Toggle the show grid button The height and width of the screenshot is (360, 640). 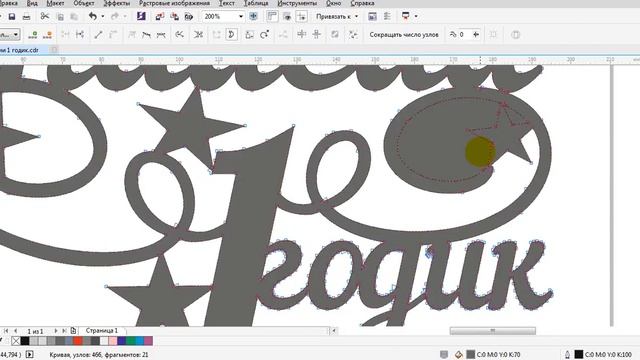[287, 16]
